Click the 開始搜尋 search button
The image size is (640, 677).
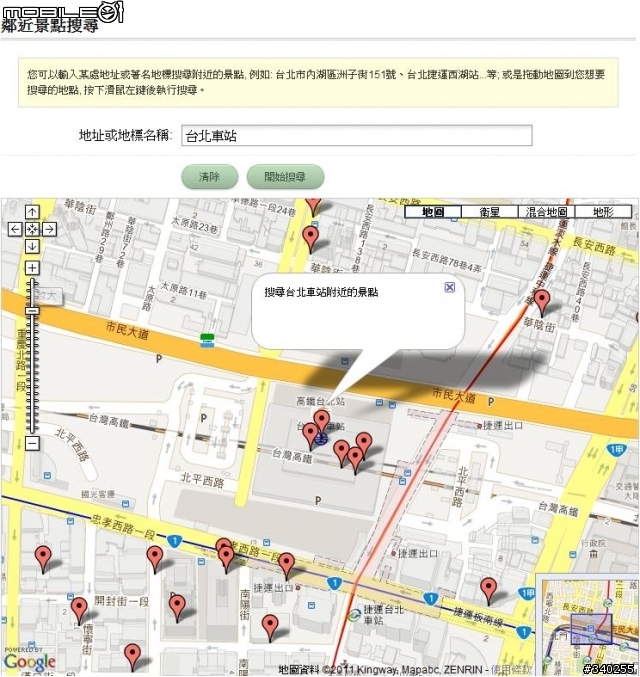click(285, 177)
